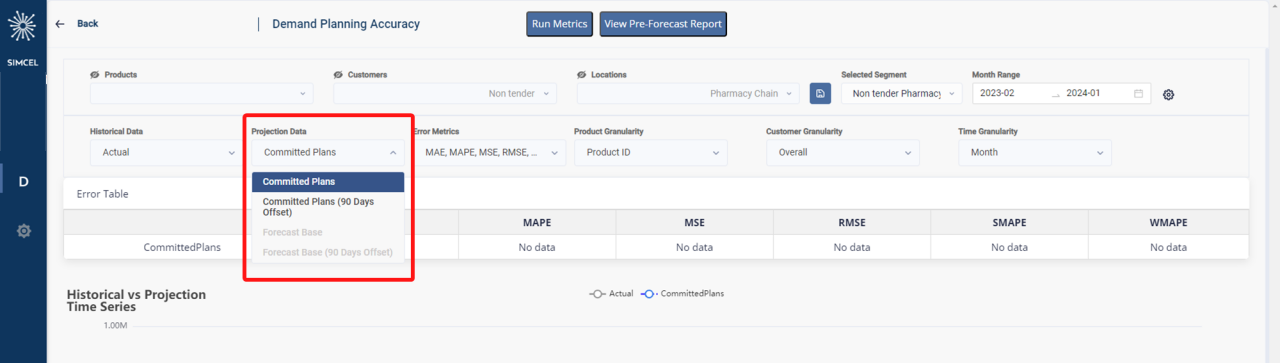Click View Pre-Forecast Report button

point(663,24)
